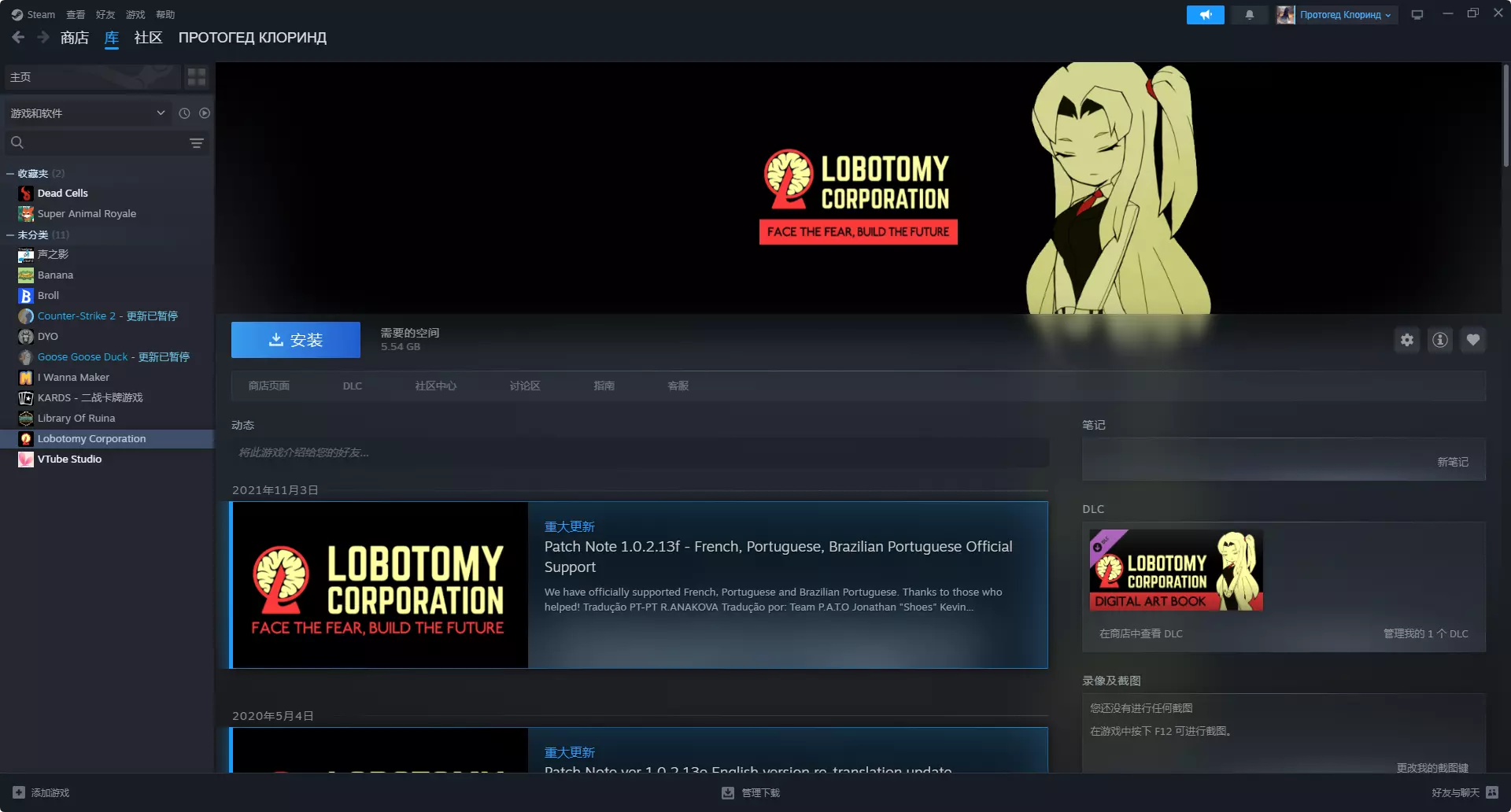Select KARDS - 二战卡牌游戏 in the list

[107, 398]
